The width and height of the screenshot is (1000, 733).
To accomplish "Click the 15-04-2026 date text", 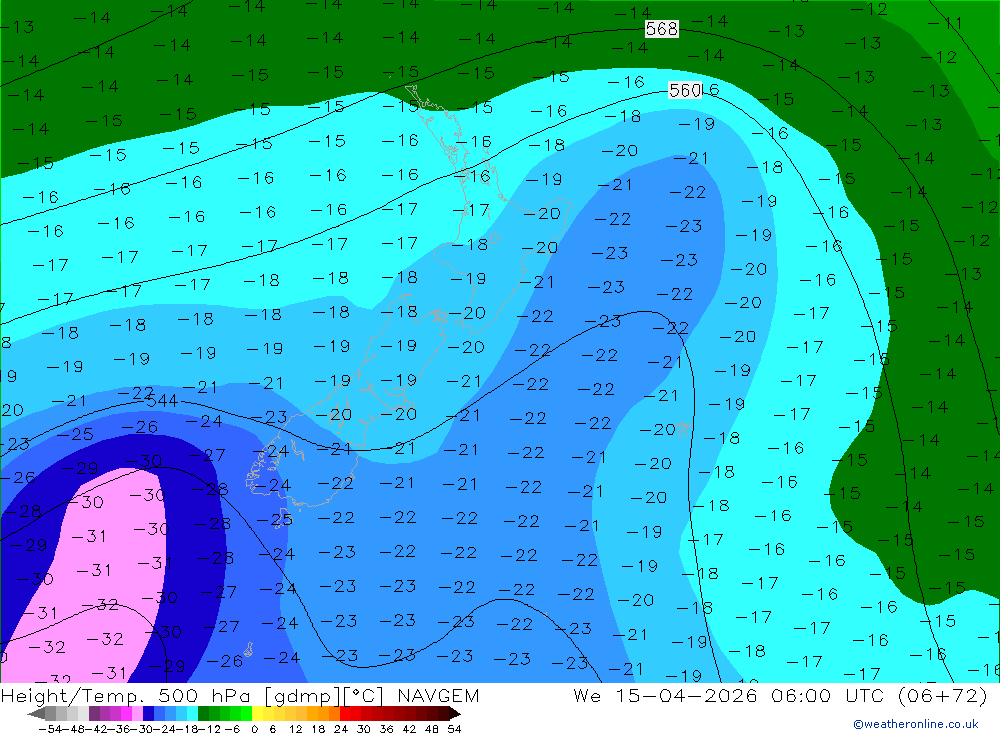I will point(686,695).
